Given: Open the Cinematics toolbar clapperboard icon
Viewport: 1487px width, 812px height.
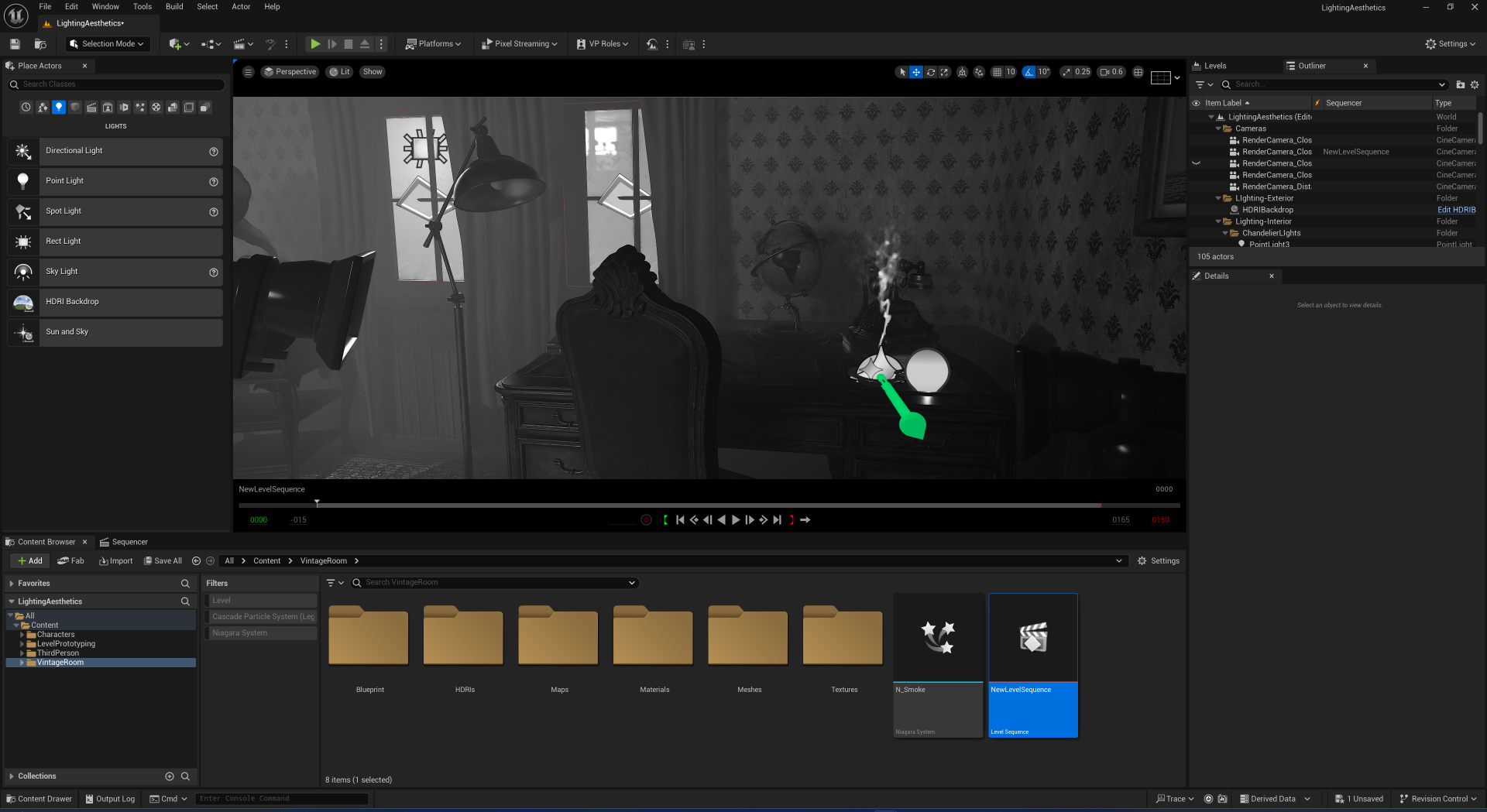Looking at the screenshot, I should 240,44.
